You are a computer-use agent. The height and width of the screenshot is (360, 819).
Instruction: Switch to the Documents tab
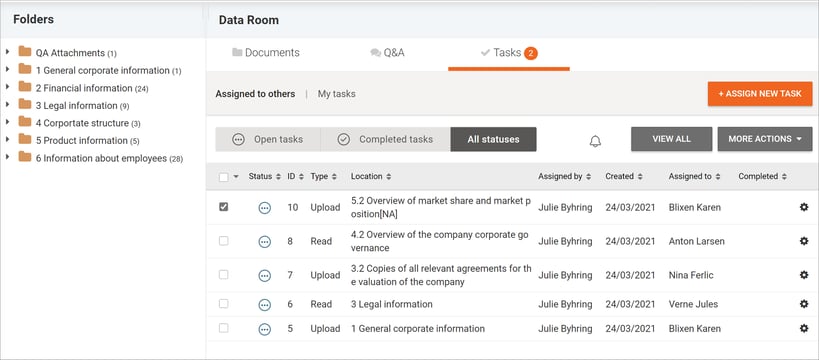pyautogui.click(x=266, y=53)
